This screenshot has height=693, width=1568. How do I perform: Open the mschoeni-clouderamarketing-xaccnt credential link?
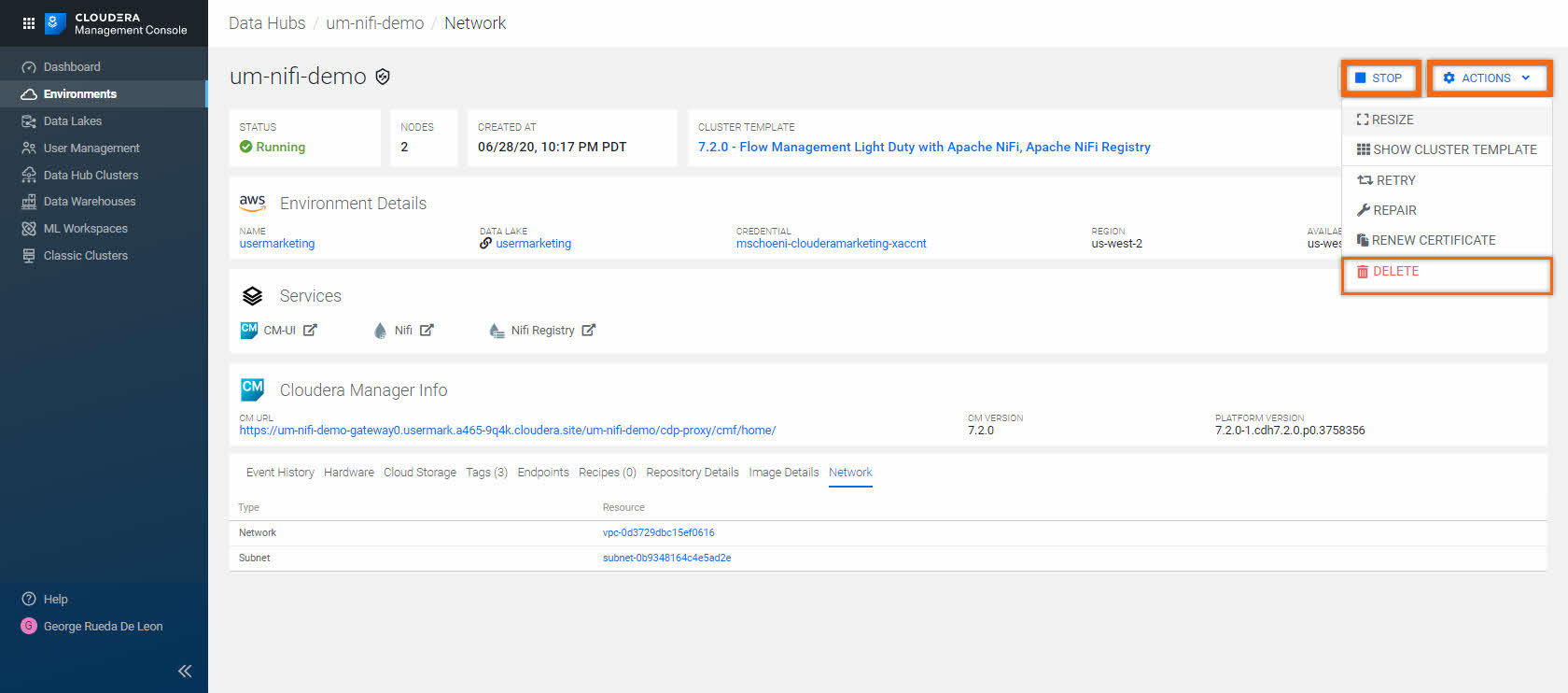(x=832, y=244)
